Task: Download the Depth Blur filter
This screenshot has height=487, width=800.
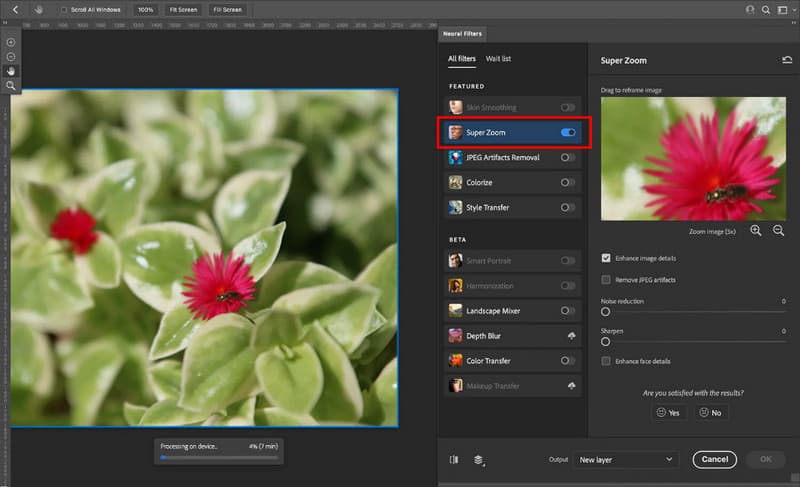Action: tap(571, 336)
